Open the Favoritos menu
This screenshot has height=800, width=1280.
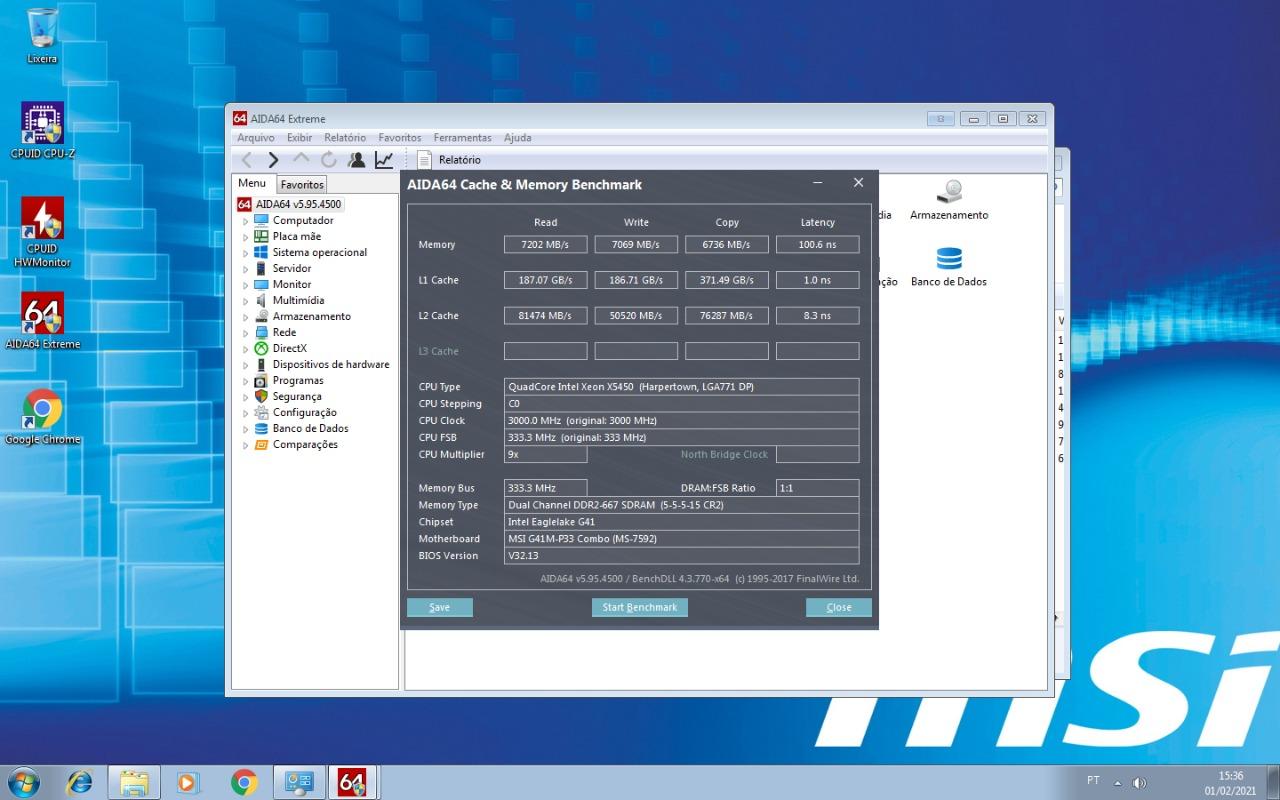click(x=400, y=138)
